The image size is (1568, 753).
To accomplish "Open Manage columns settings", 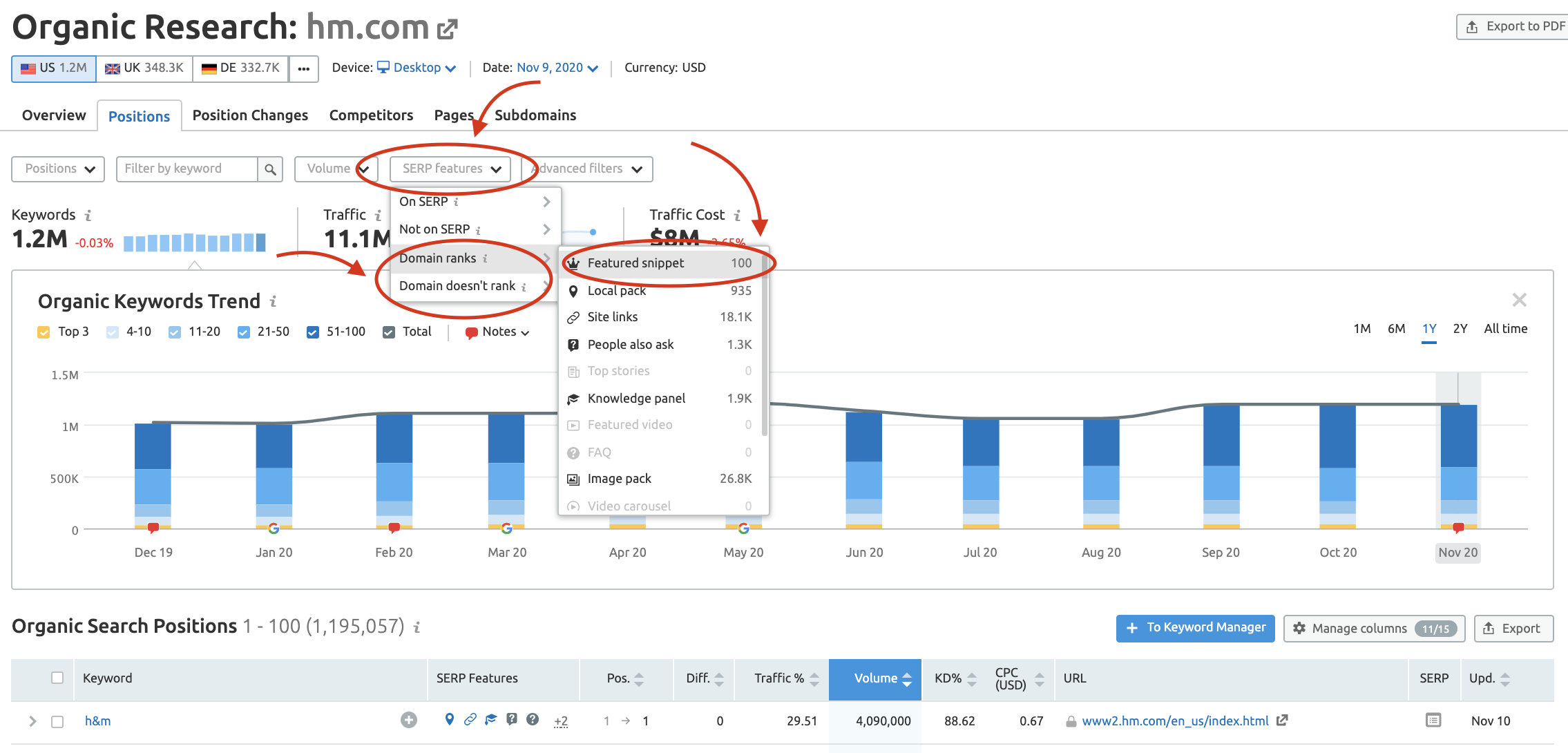I will [1374, 629].
